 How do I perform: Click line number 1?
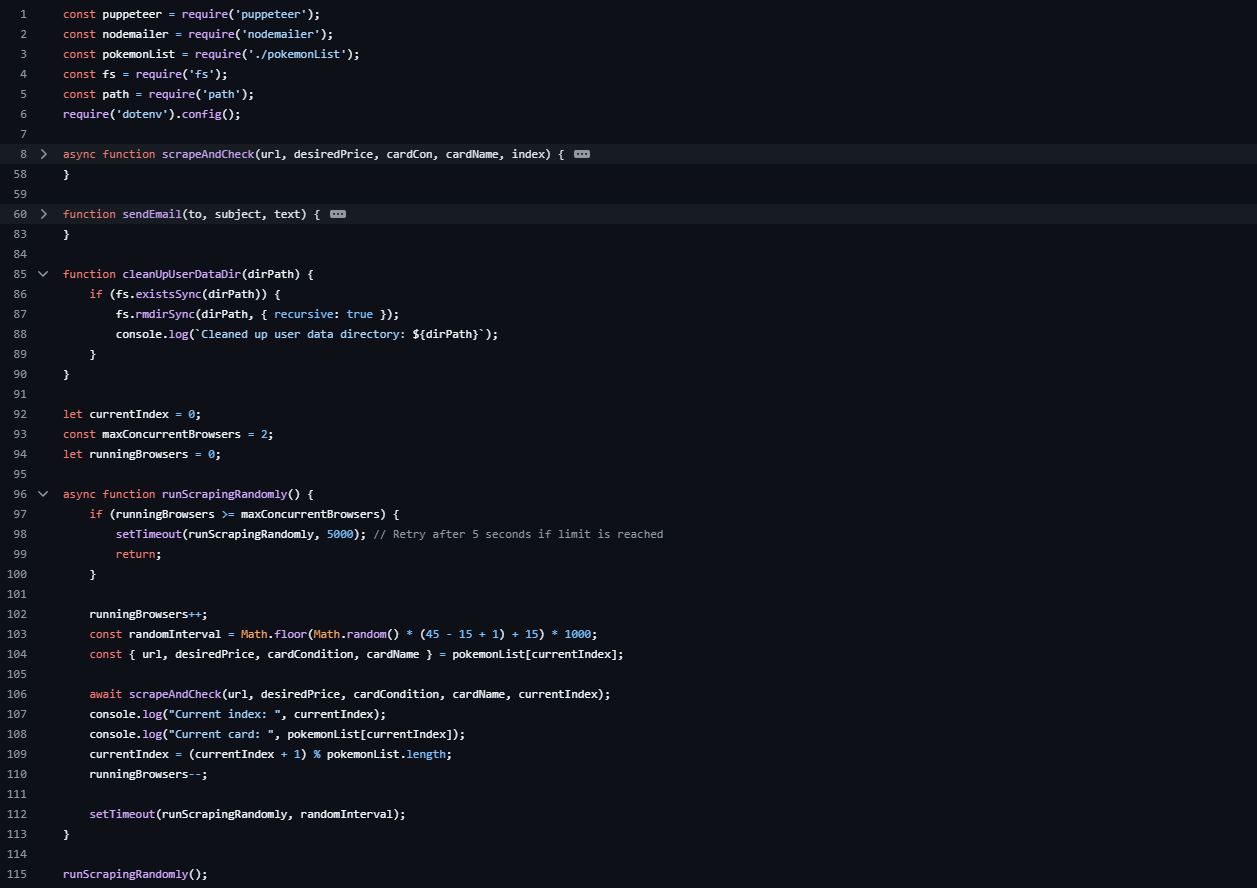tap(23, 14)
